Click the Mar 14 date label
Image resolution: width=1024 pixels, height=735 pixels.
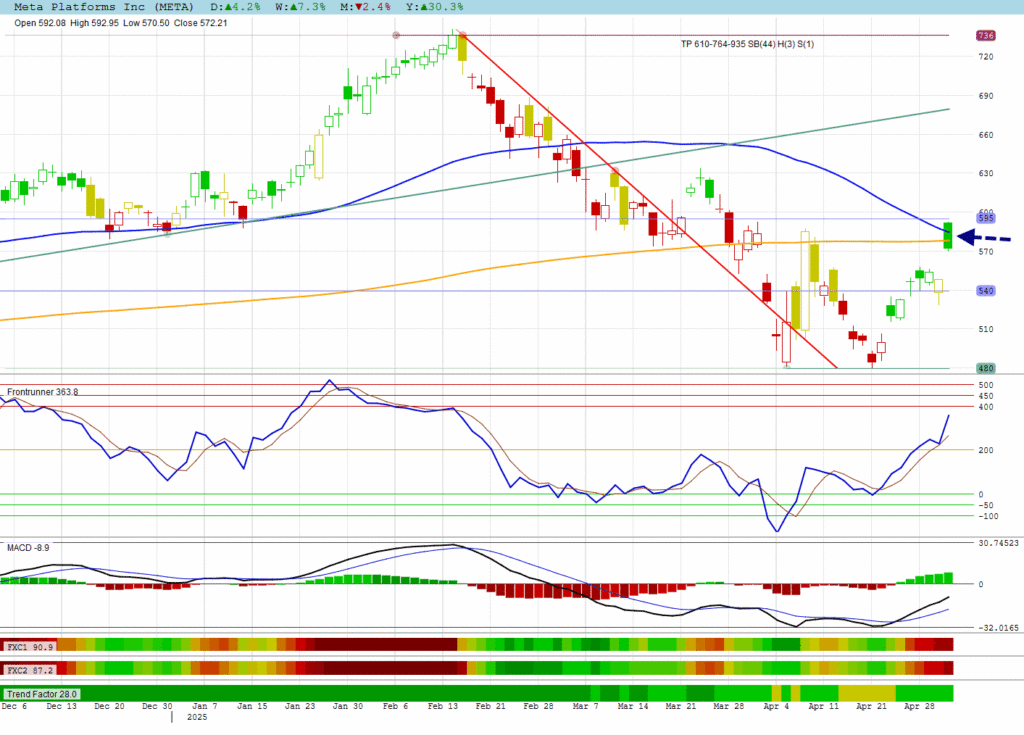click(x=633, y=706)
